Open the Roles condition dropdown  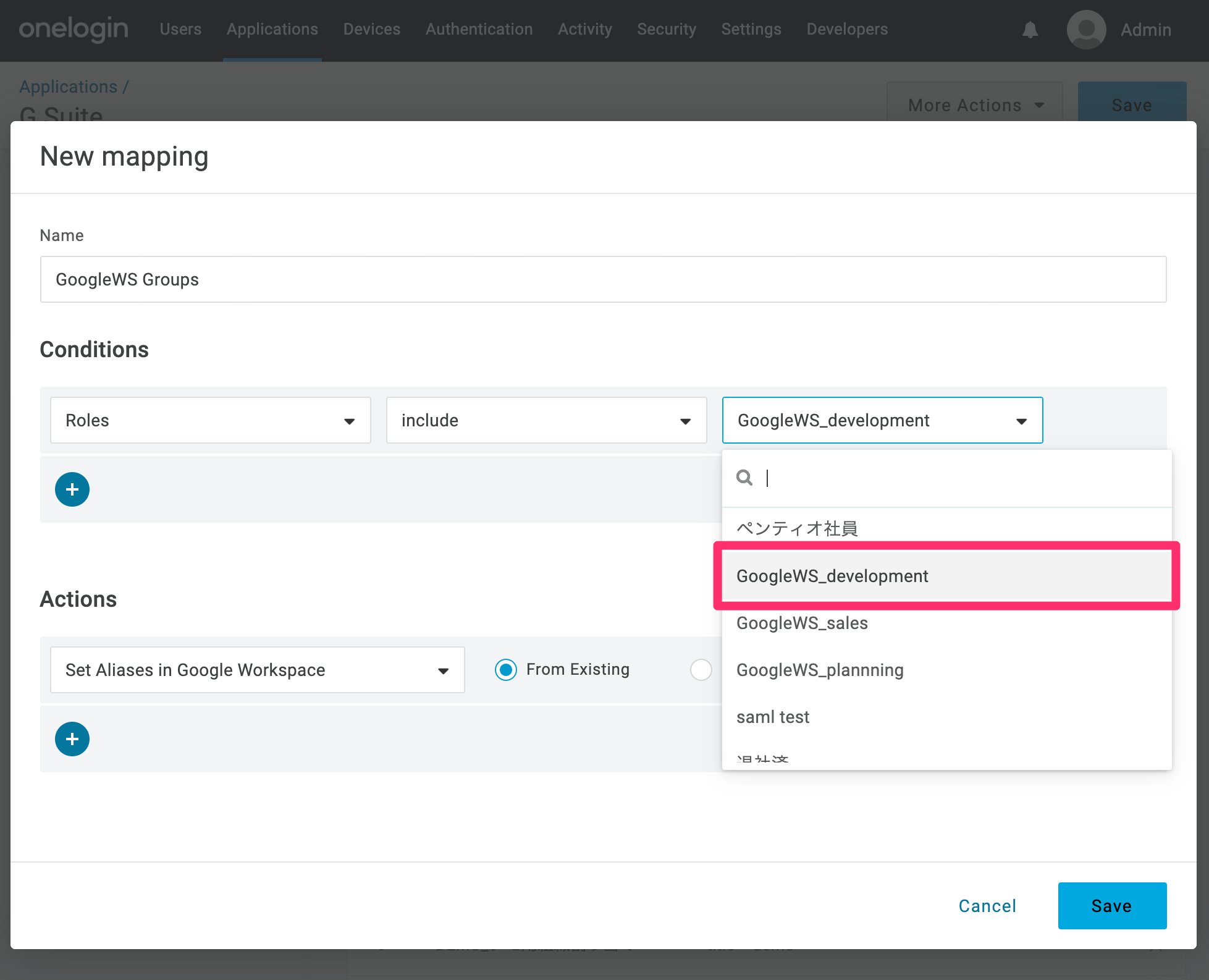coord(211,420)
